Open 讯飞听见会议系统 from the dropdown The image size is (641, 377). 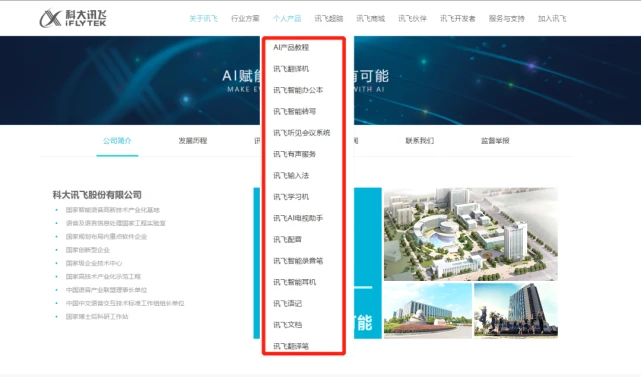(x=302, y=132)
